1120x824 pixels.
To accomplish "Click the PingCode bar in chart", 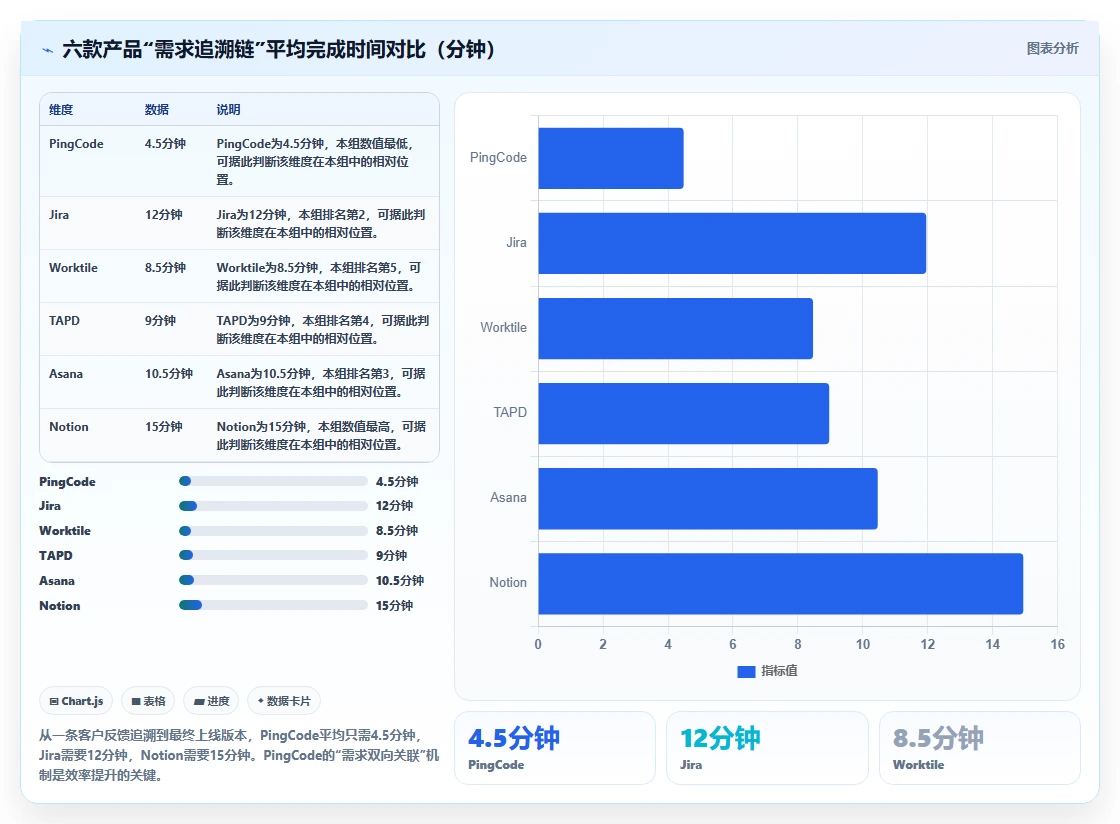I will [611, 159].
